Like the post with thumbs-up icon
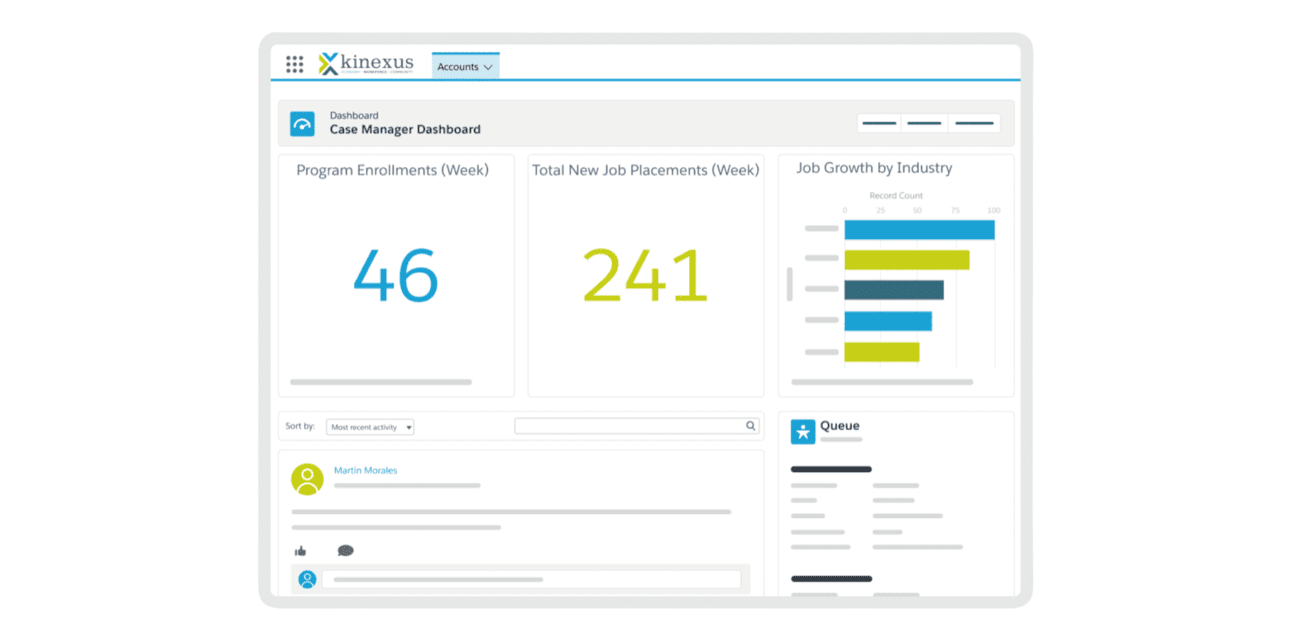 click(300, 551)
